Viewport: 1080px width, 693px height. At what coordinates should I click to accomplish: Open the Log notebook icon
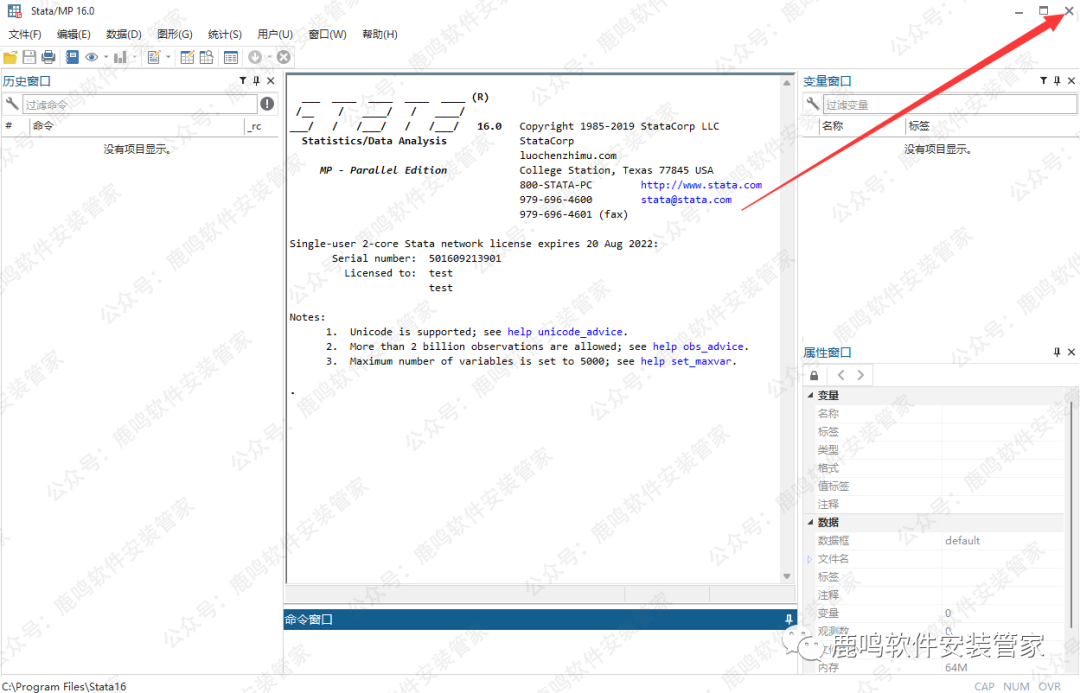click(x=72, y=57)
